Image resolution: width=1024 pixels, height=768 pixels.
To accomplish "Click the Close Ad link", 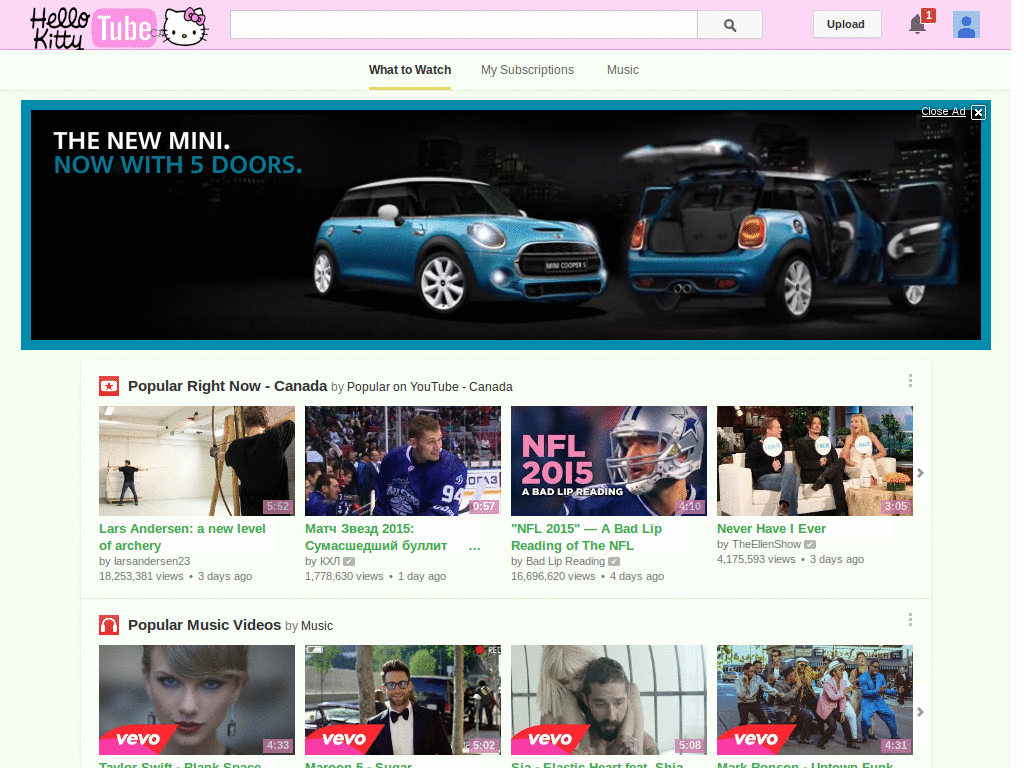I will [x=943, y=112].
